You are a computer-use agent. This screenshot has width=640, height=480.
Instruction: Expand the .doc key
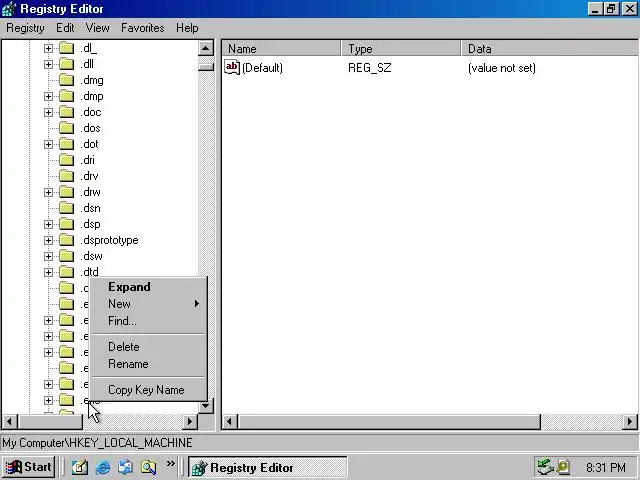tap(48, 112)
